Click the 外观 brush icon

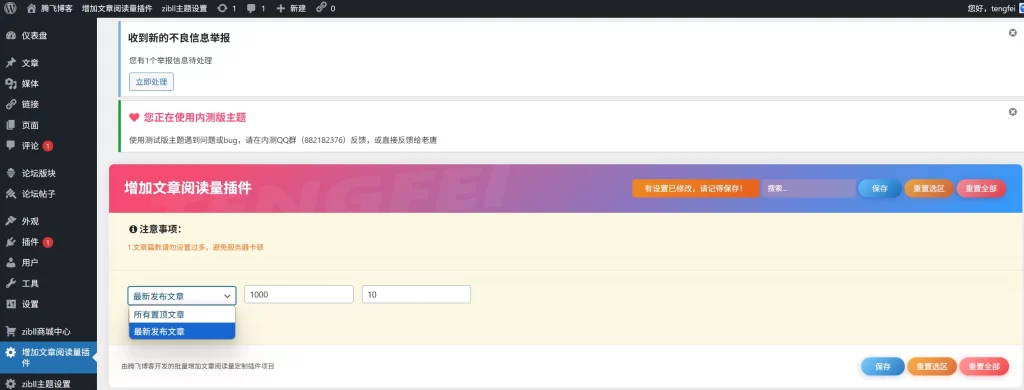10,221
